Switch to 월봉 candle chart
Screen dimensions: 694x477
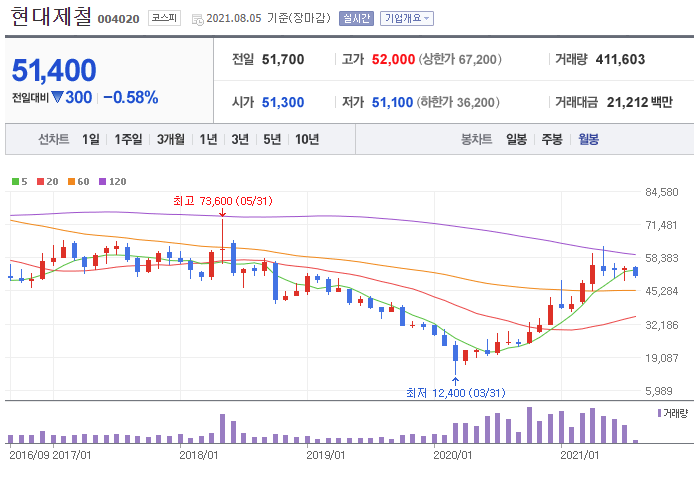(588, 139)
